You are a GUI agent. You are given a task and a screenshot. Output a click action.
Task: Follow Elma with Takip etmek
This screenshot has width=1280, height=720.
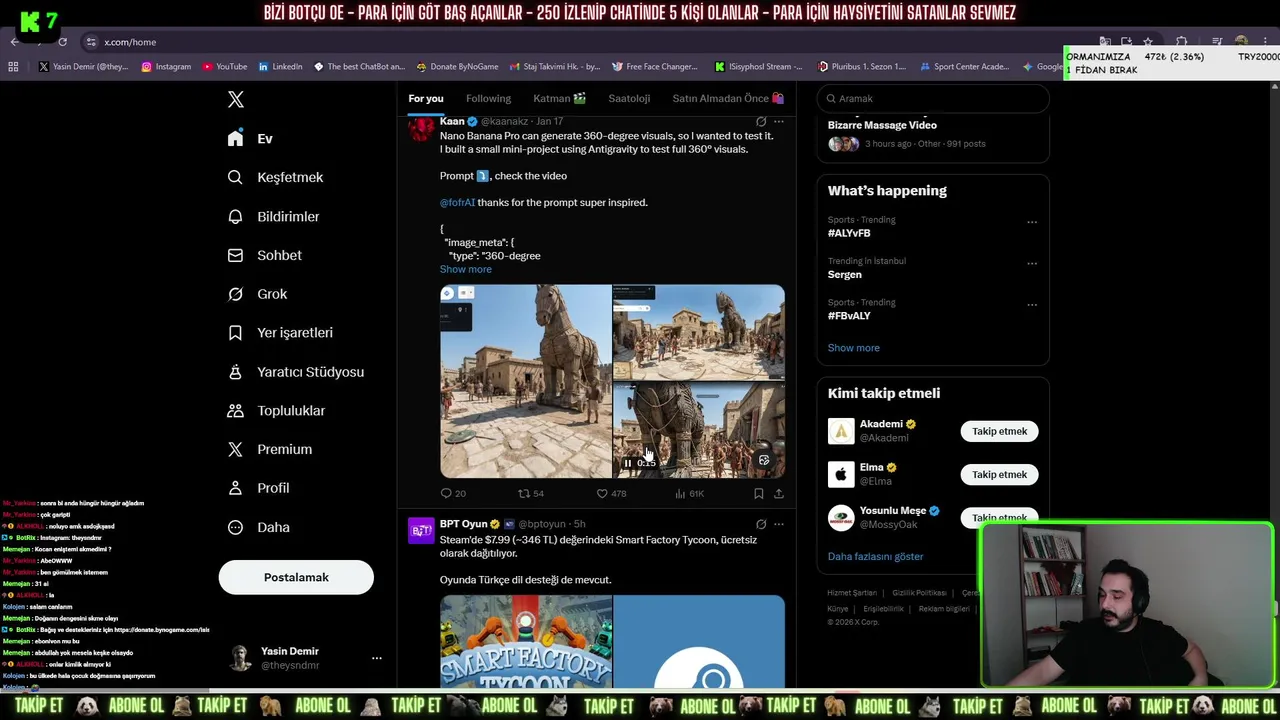tap(999, 474)
